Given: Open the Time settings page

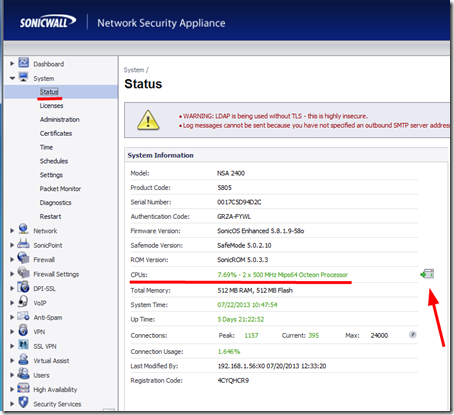Looking at the screenshot, I should (46, 147).
